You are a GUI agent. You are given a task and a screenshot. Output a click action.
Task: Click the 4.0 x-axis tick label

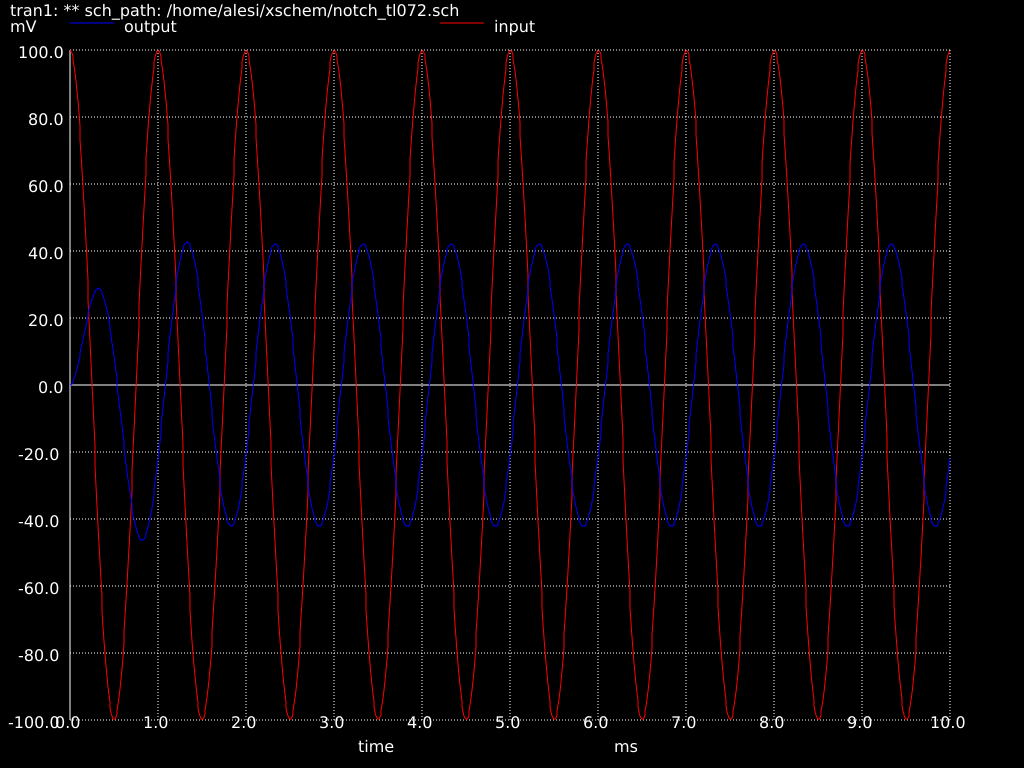pyautogui.click(x=419, y=722)
